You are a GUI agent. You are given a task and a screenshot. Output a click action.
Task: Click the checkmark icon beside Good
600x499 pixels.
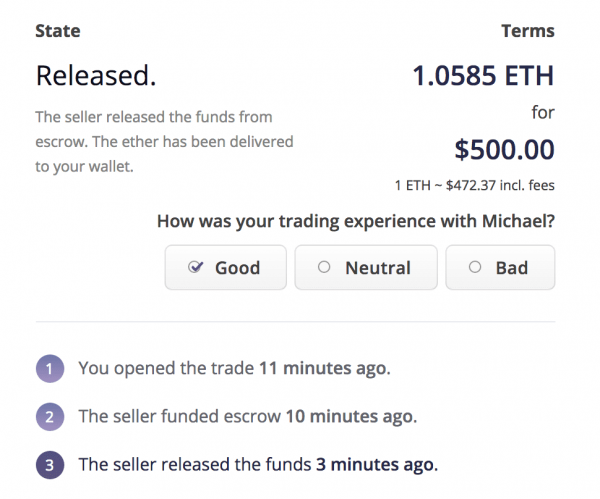click(x=196, y=267)
